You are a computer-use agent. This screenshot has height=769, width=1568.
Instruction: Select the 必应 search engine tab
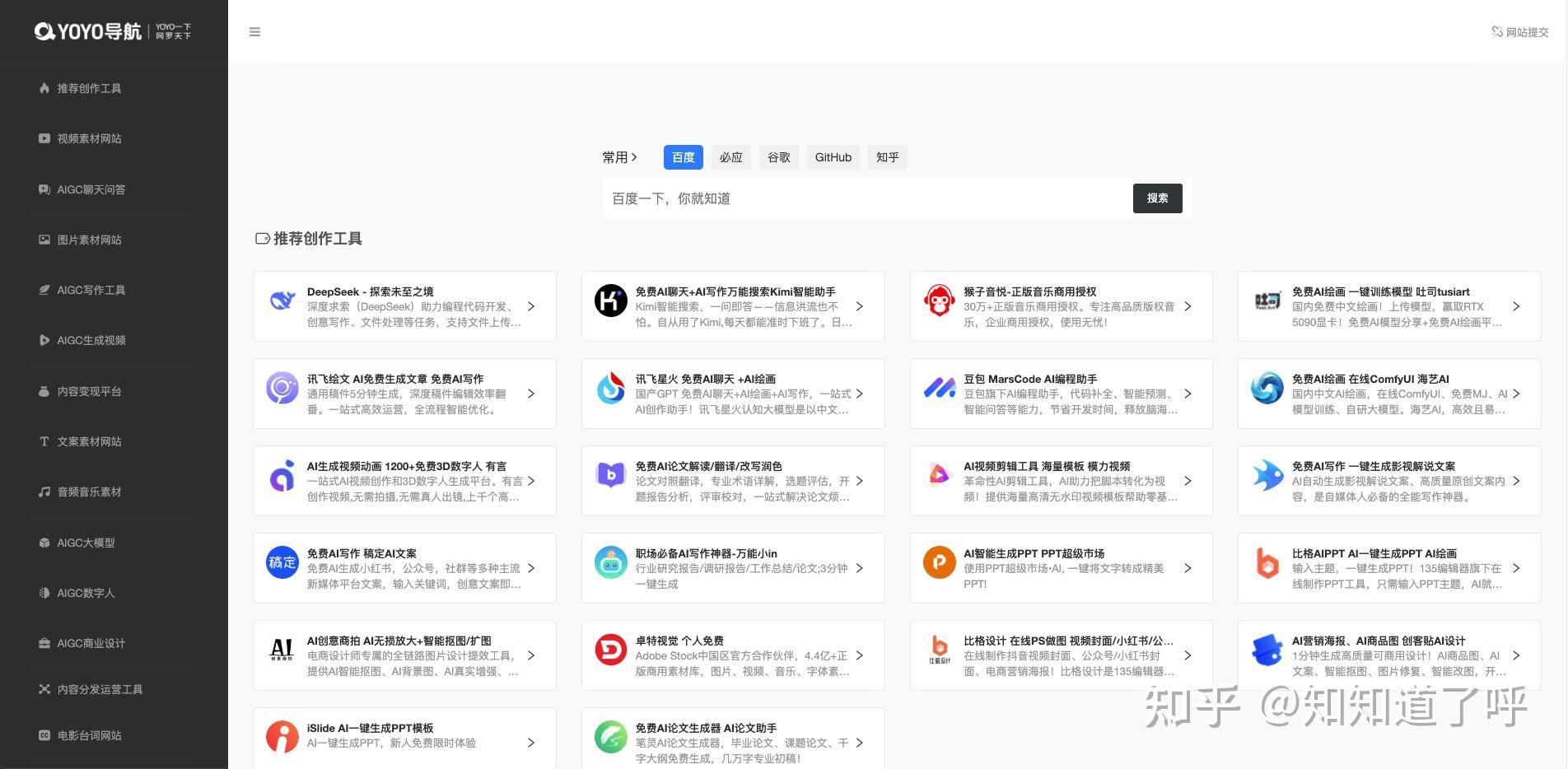coord(731,157)
